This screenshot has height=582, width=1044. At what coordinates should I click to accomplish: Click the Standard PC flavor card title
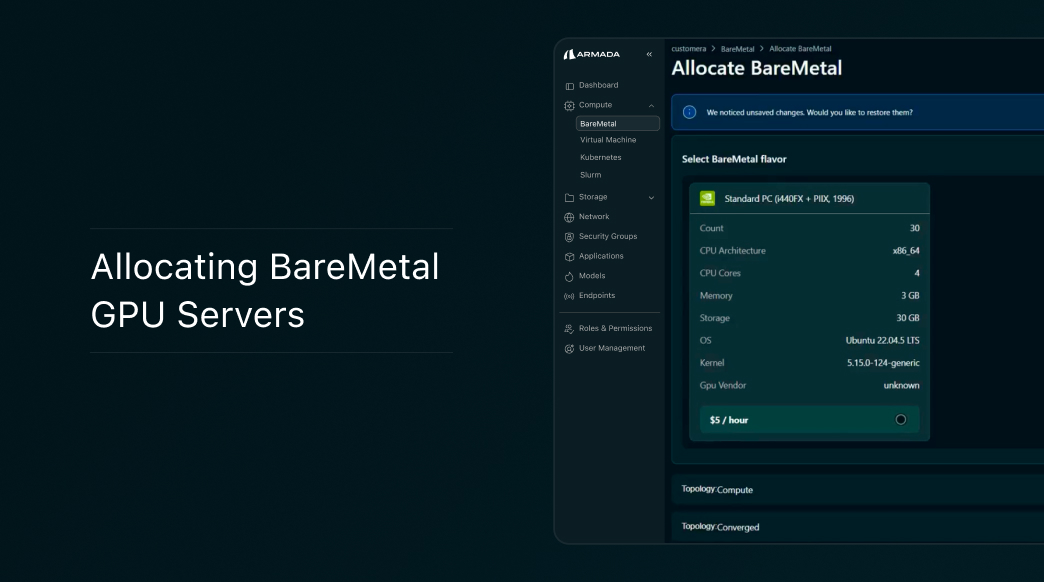pyautogui.click(x=789, y=198)
